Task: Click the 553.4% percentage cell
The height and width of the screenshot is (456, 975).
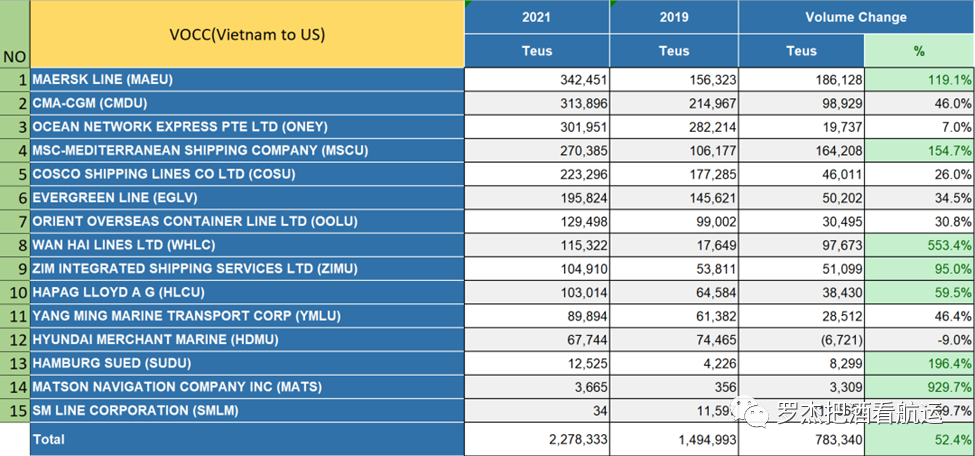Action: (x=918, y=245)
